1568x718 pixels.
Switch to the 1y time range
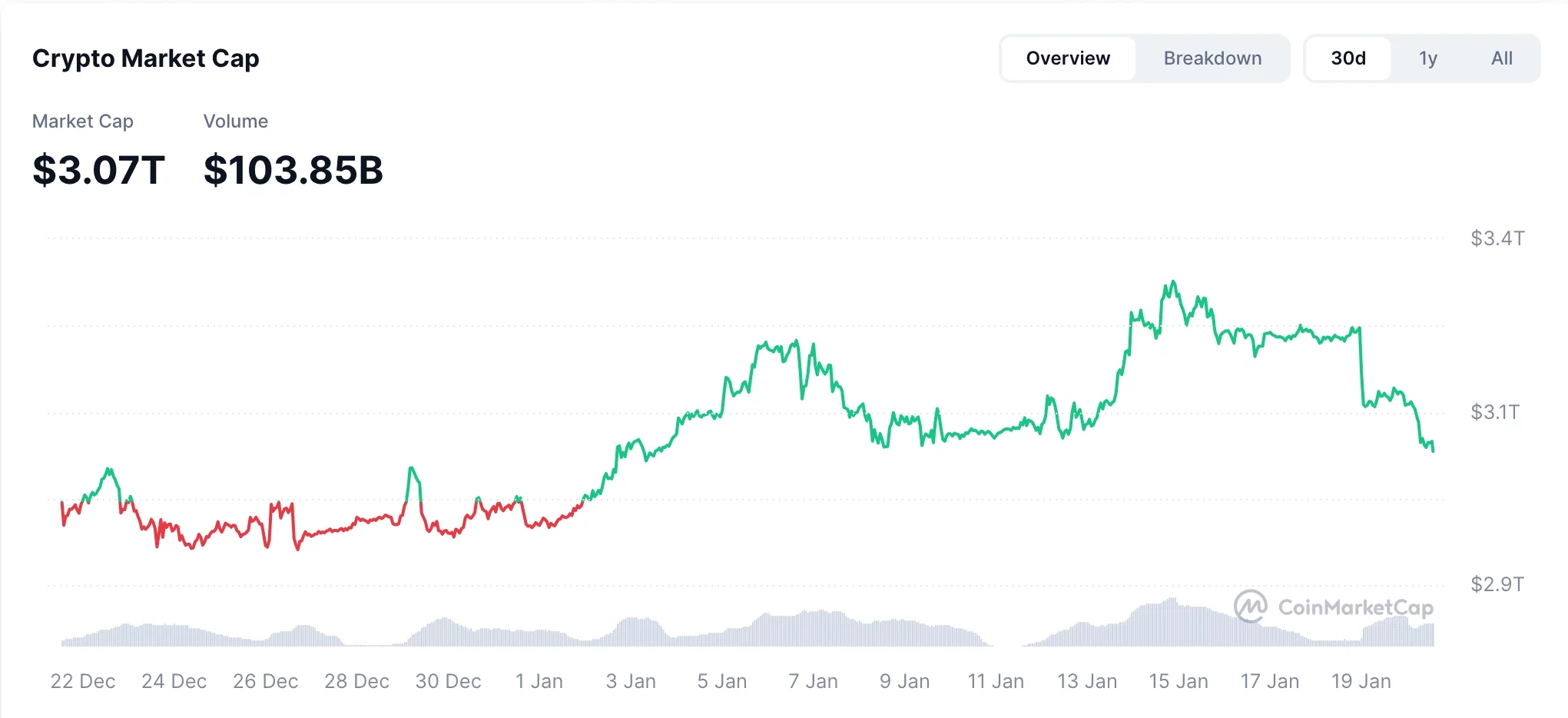point(1428,58)
